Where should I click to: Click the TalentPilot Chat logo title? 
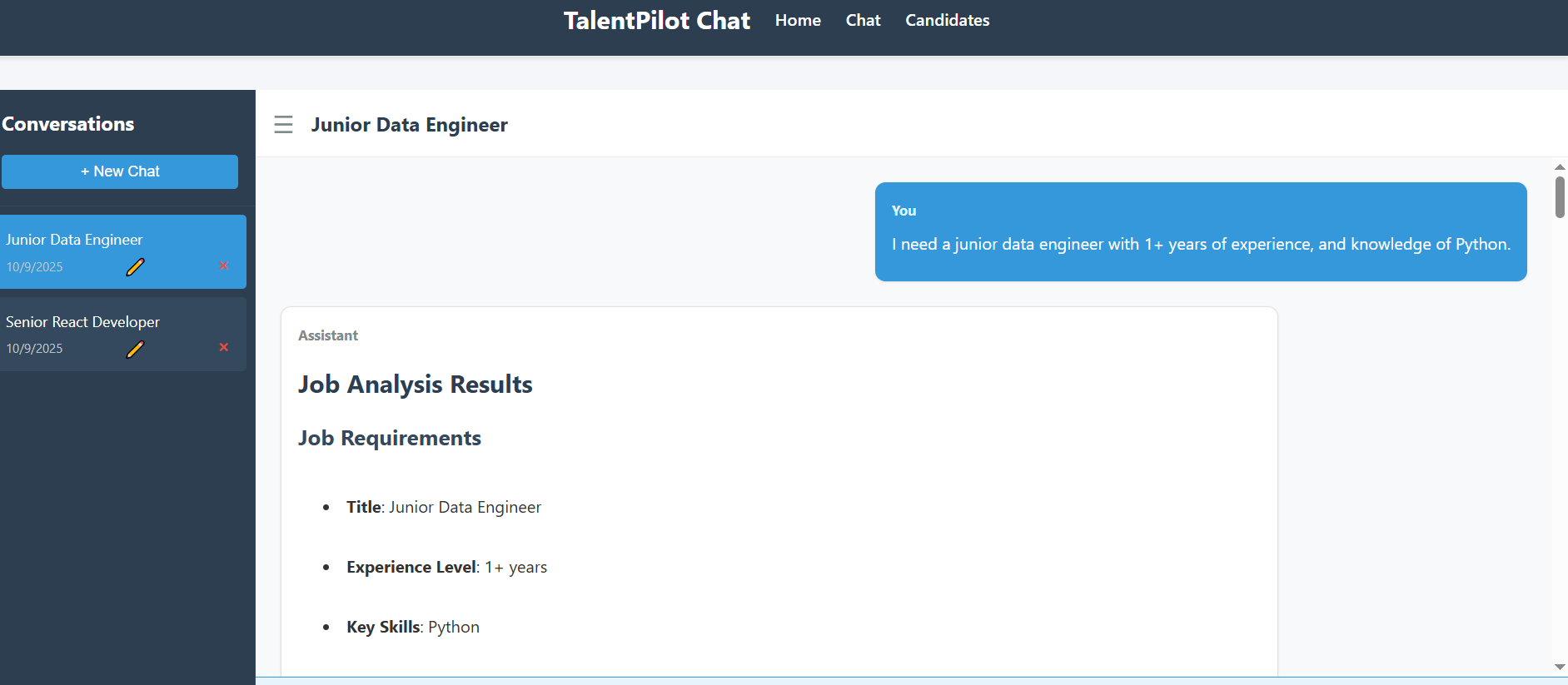click(656, 20)
